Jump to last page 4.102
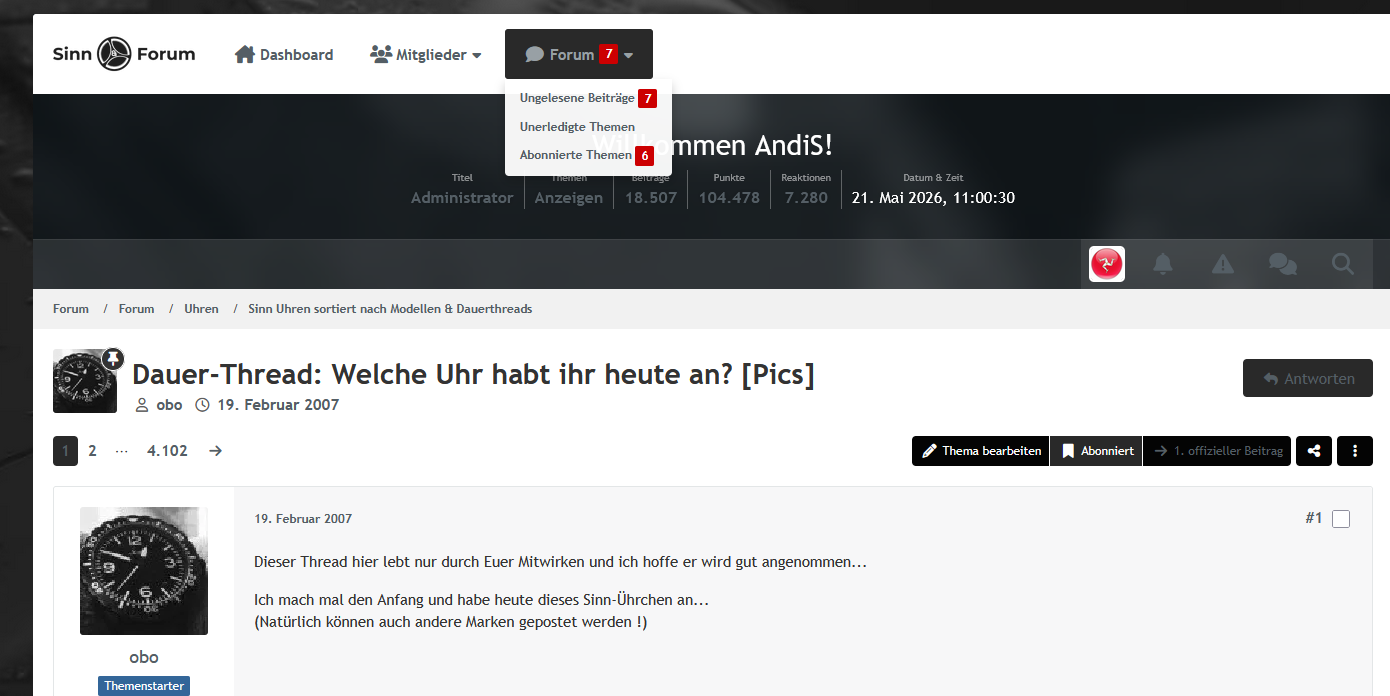Image resolution: width=1390 pixels, height=696 pixels. click(x=167, y=451)
